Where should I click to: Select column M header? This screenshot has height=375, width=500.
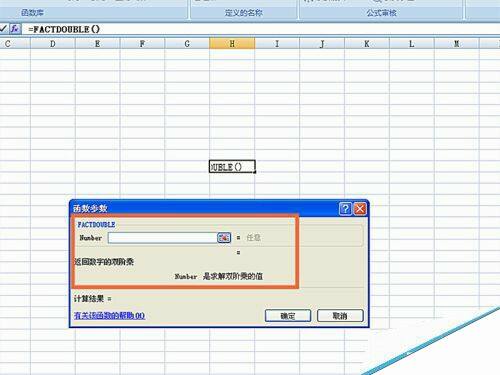(x=457, y=43)
